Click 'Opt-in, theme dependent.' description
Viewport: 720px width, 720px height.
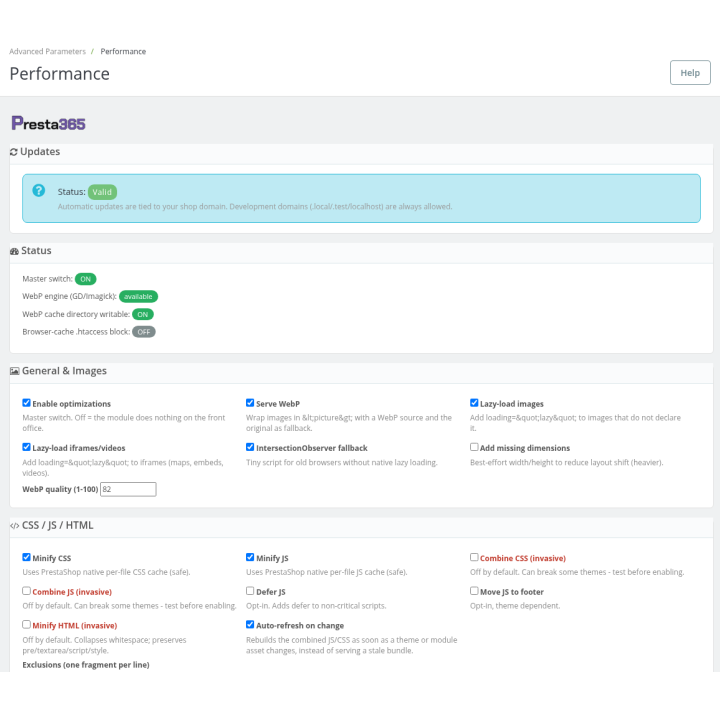pos(515,606)
